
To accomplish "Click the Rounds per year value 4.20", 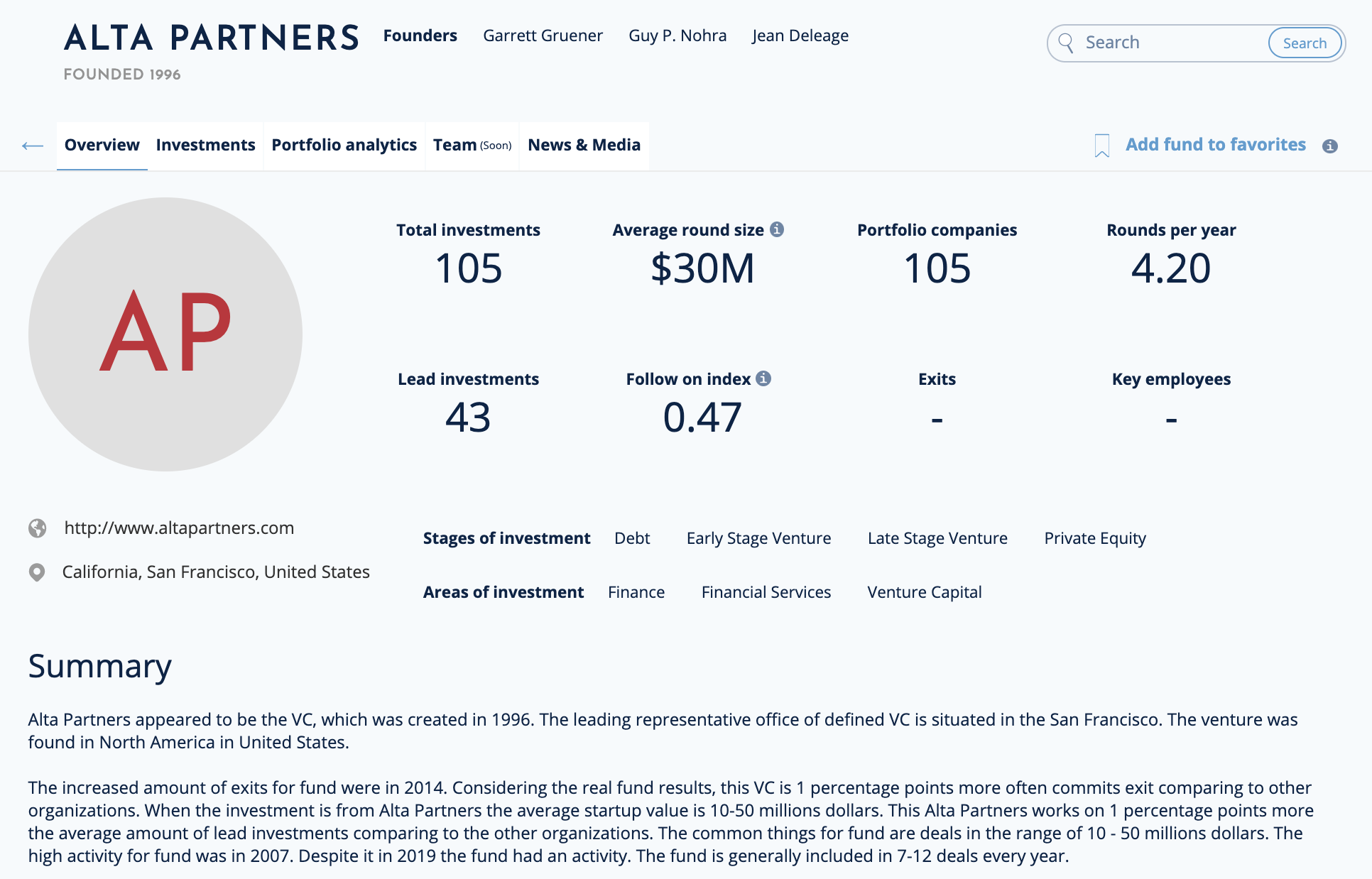I will click(x=1171, y=268).
